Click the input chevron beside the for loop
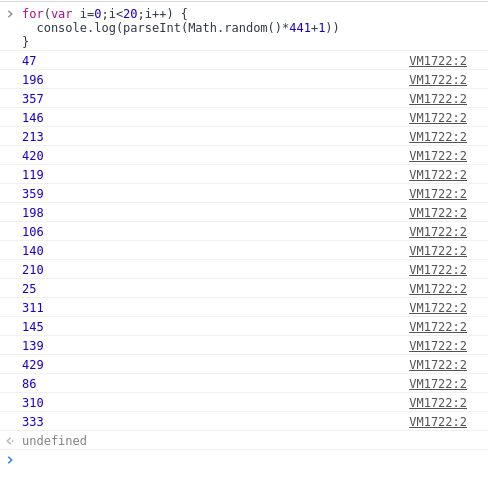Viewport: 488px width, 477px height. pyautogui.click(x=10, y=14)
